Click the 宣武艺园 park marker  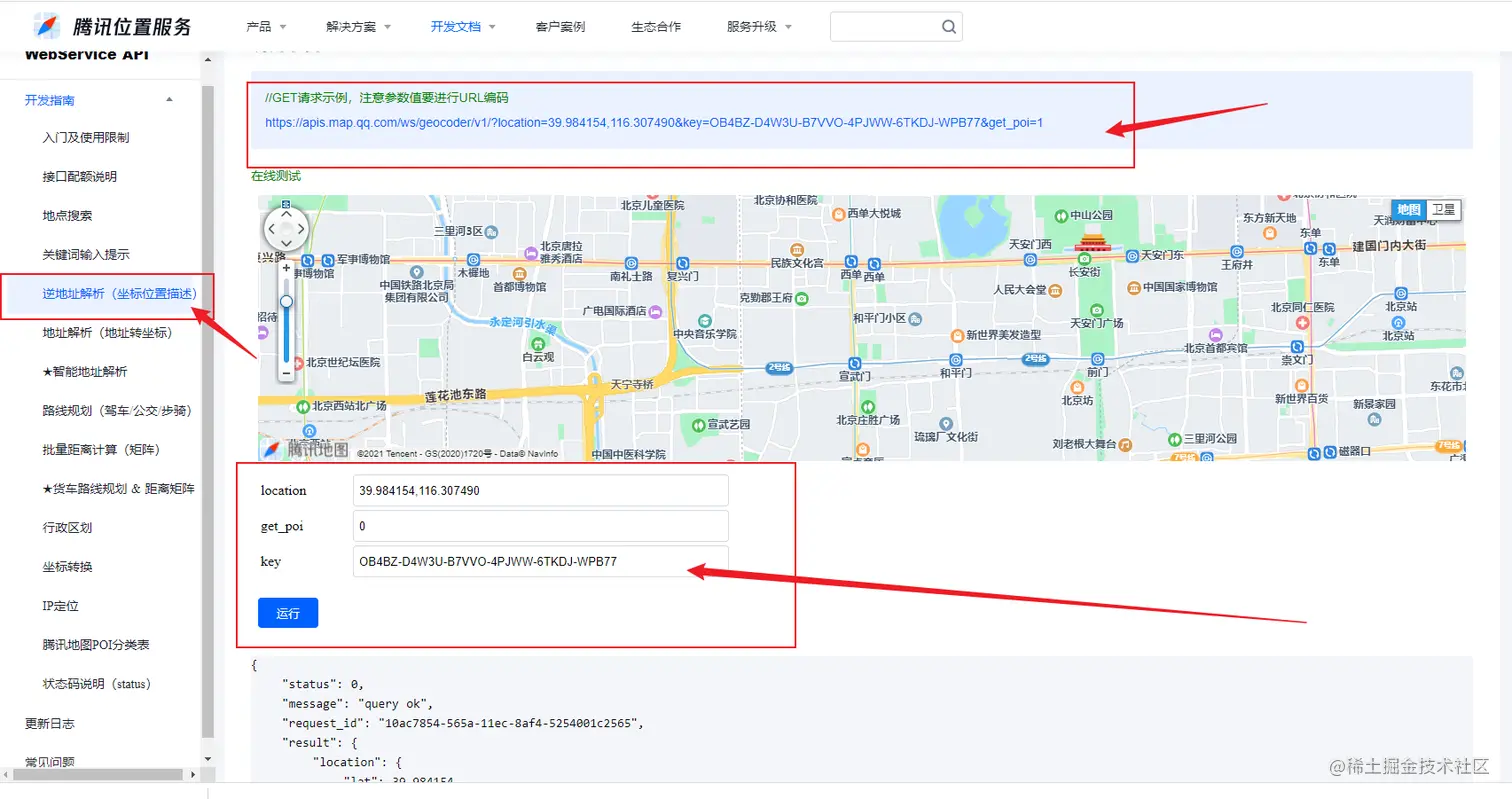click(697, 424)
